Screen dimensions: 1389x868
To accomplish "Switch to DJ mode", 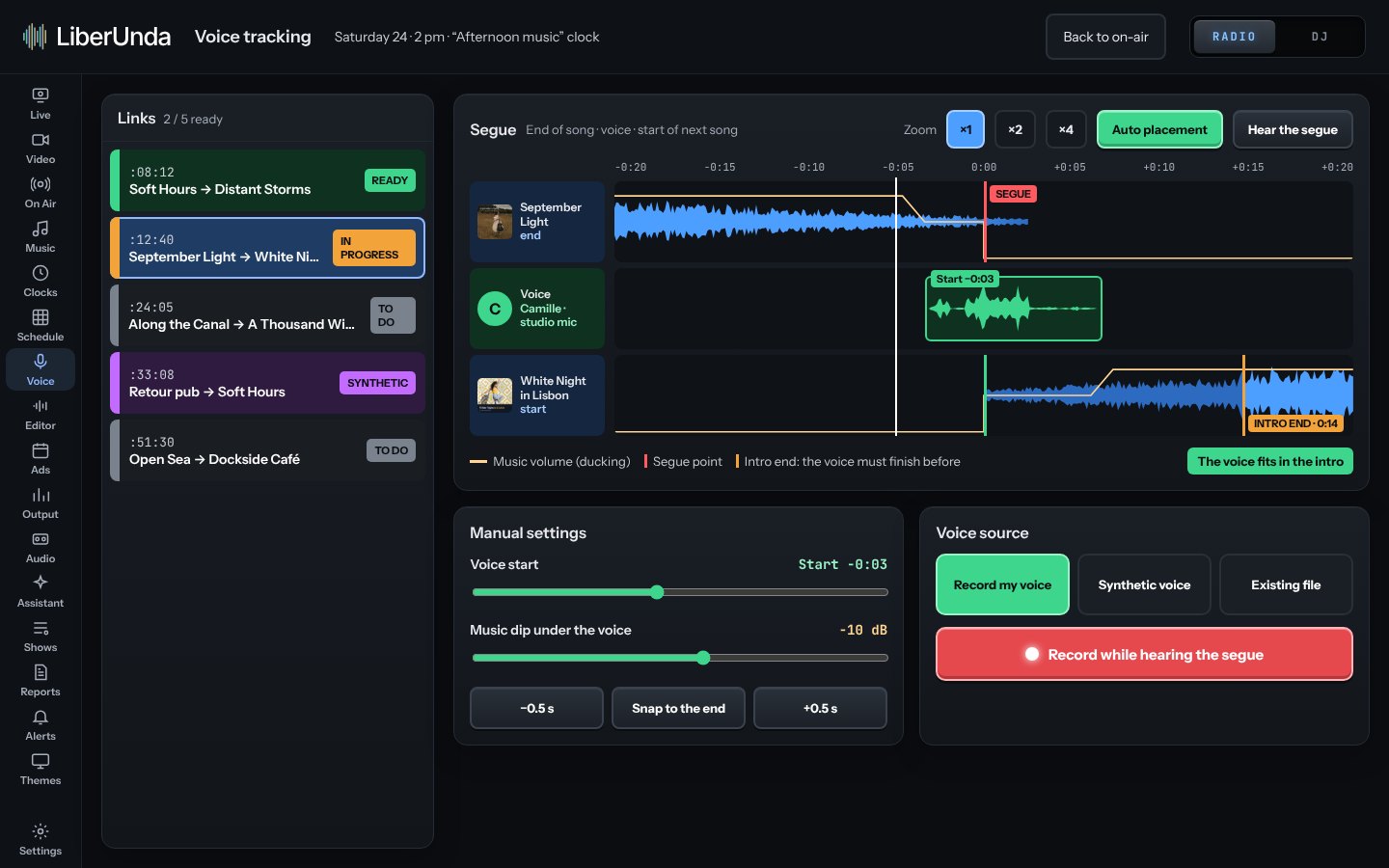I will (x=1319, y=37).
